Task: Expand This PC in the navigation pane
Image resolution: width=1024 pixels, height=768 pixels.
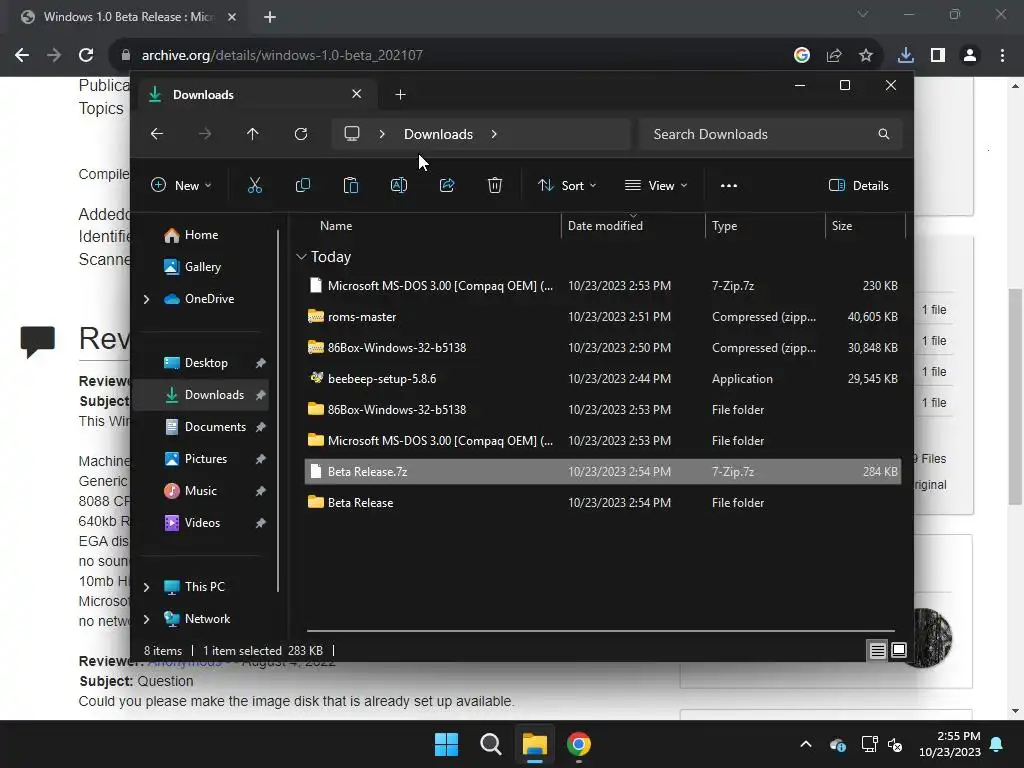Action: pyautogui.click(x=146, y=587)
